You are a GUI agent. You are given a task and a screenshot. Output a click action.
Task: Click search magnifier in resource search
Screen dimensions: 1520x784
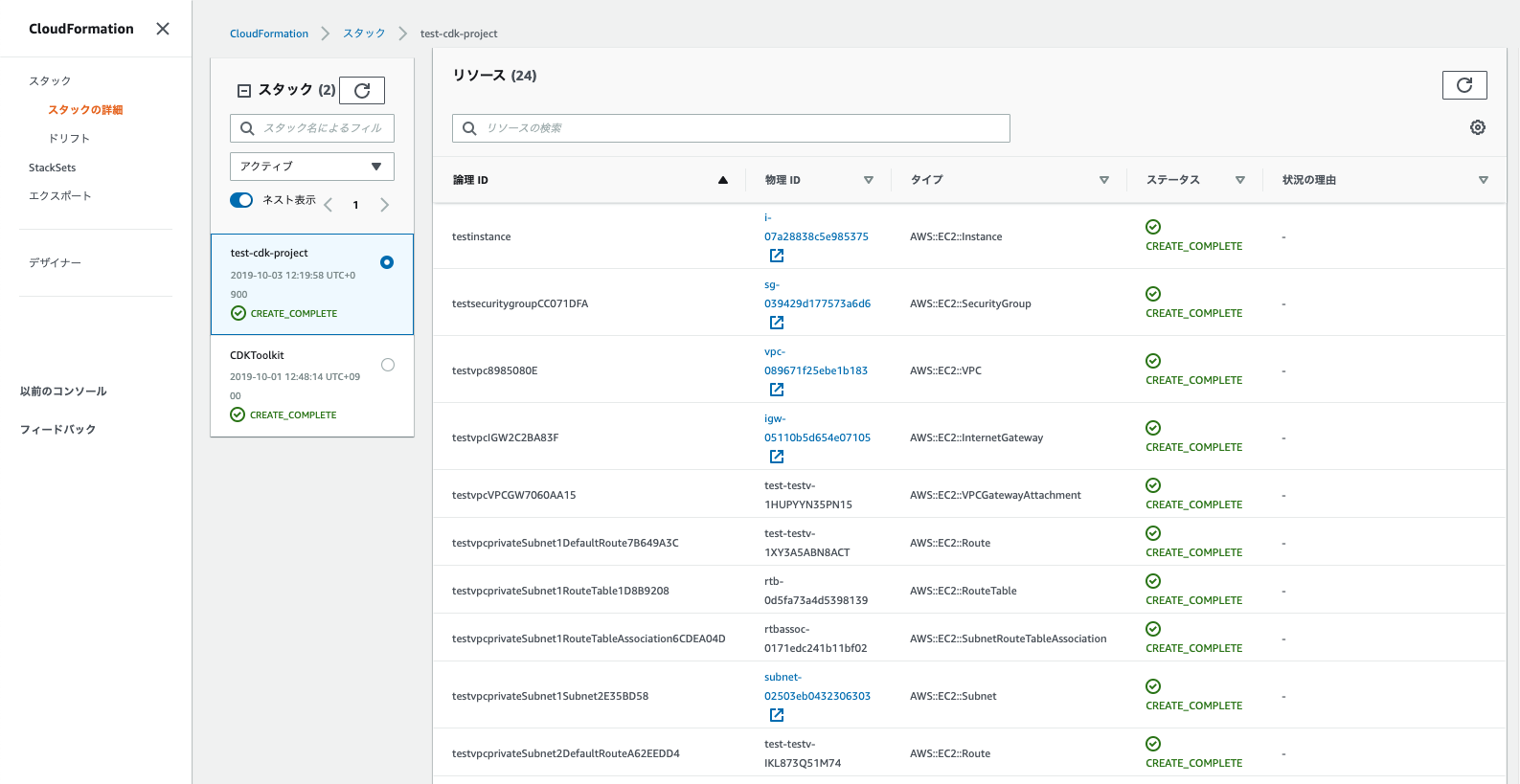click(x=469, y=128)
